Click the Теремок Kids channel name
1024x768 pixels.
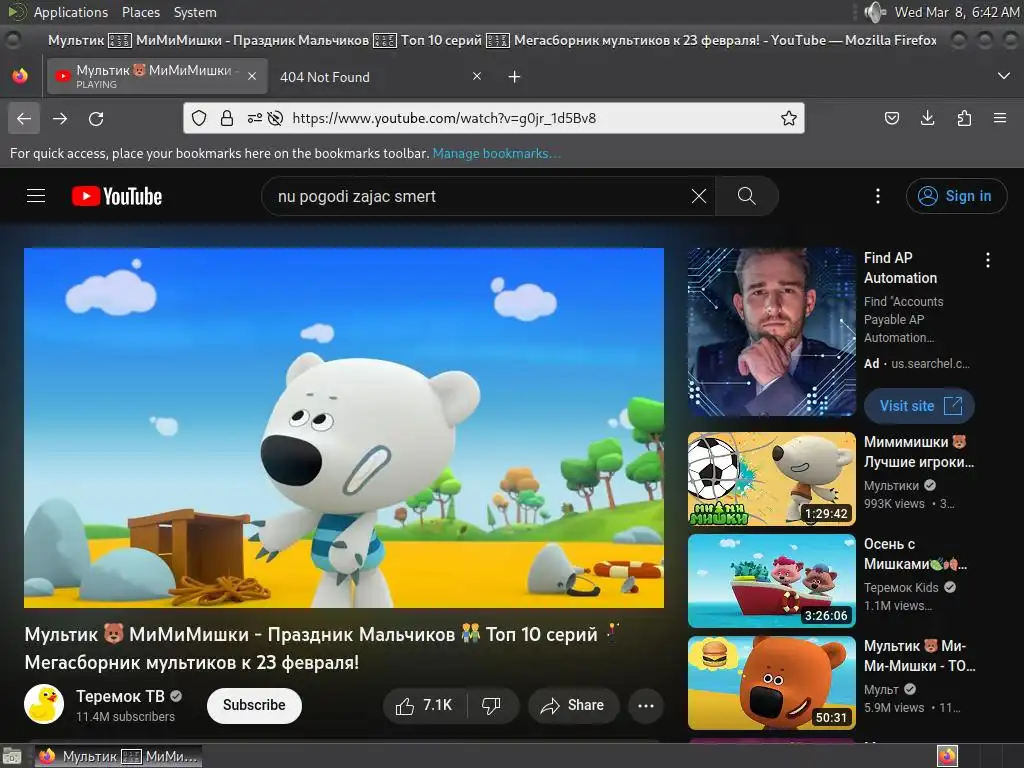(901, 587)
